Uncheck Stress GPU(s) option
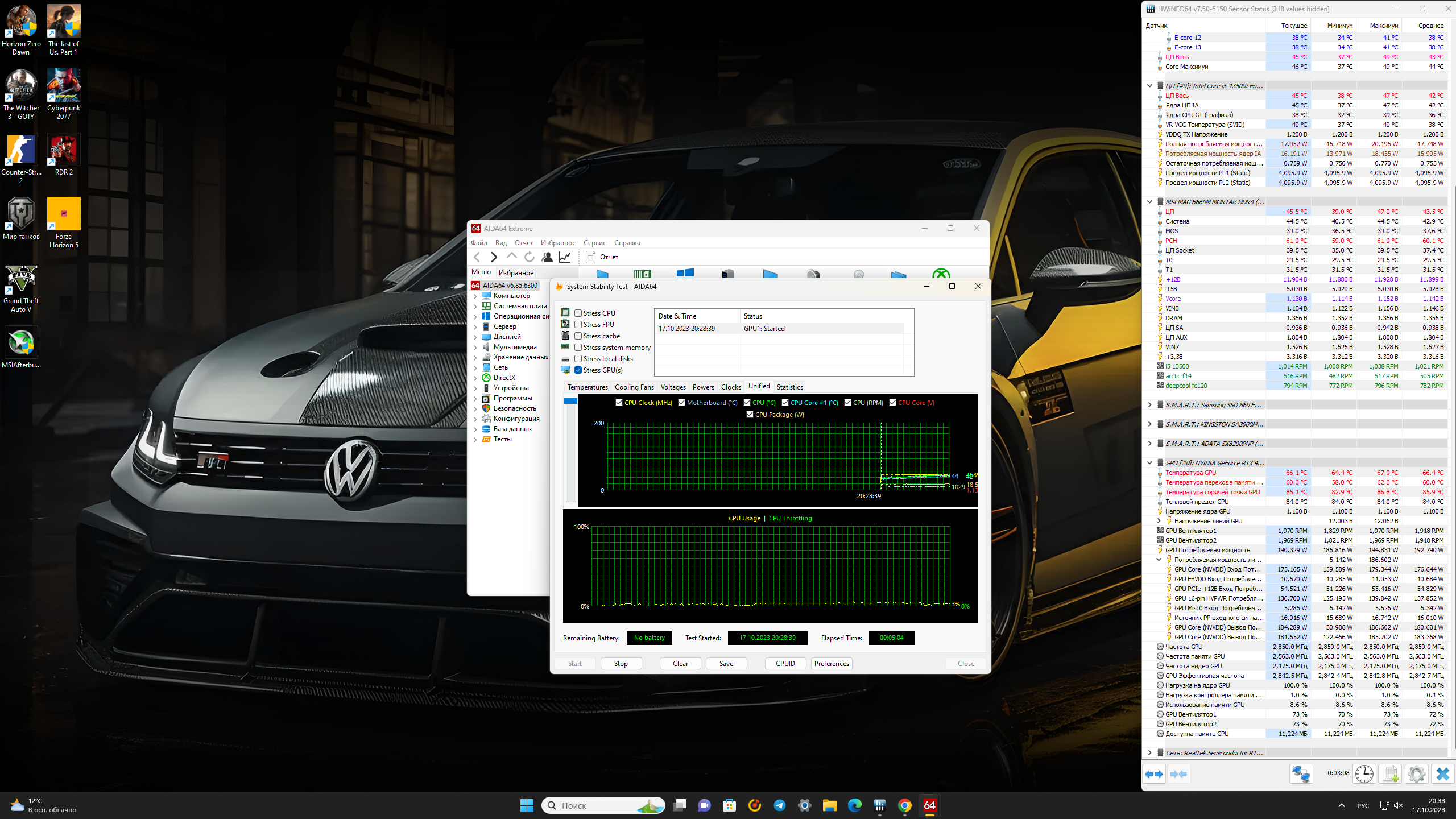This screenshot has width=1456, height=819. [578, 370]
